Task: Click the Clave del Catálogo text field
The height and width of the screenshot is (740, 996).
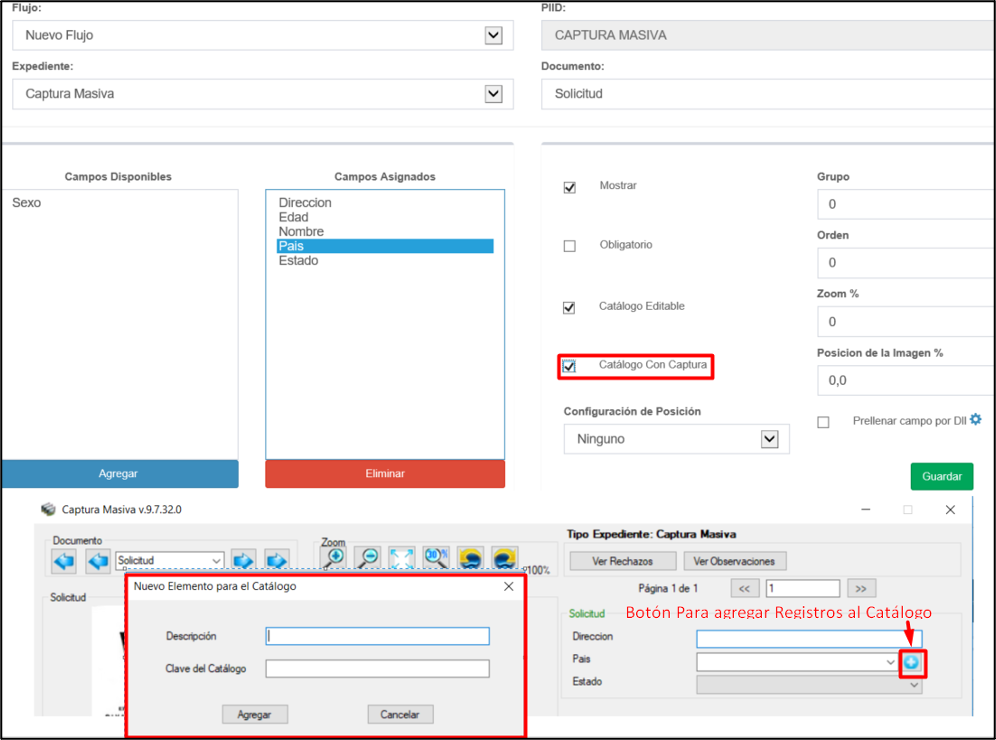Action: 377,669
